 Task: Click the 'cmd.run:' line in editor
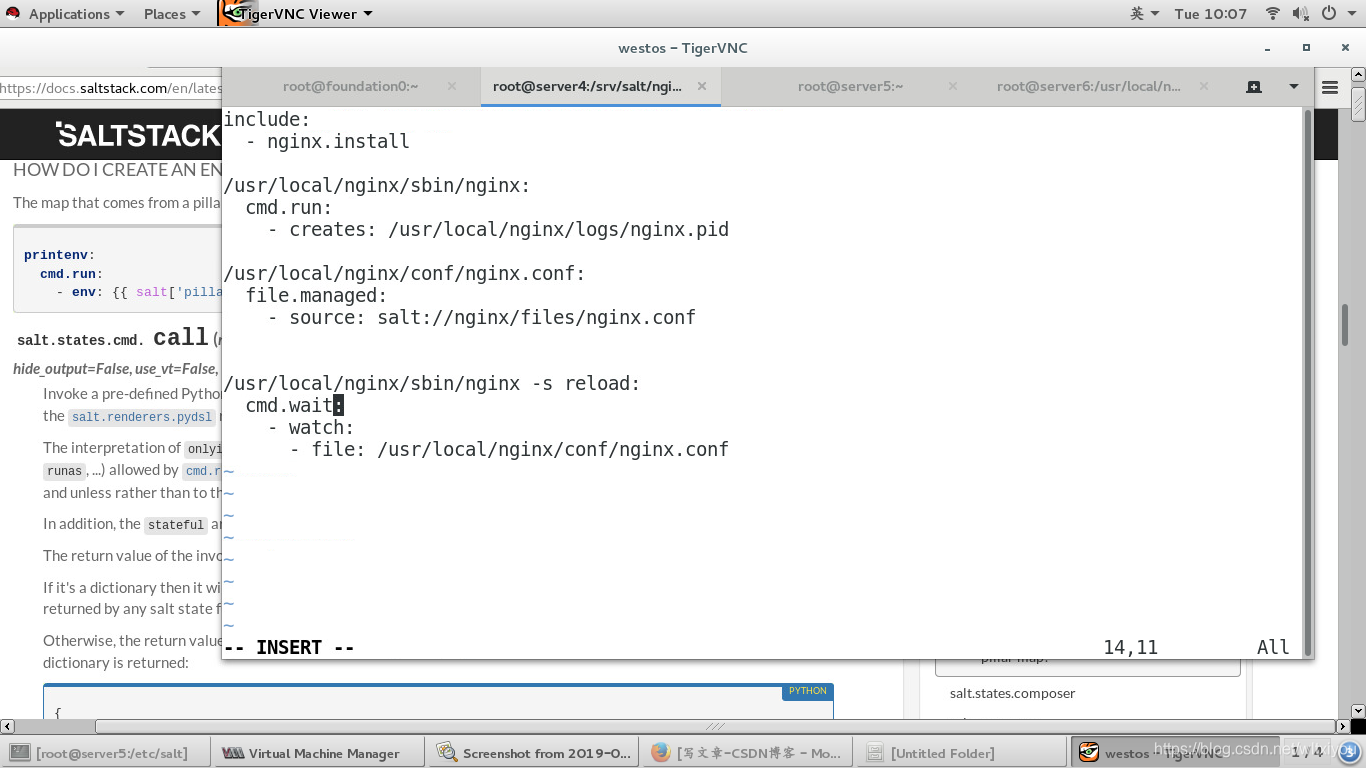pos(289,207)
